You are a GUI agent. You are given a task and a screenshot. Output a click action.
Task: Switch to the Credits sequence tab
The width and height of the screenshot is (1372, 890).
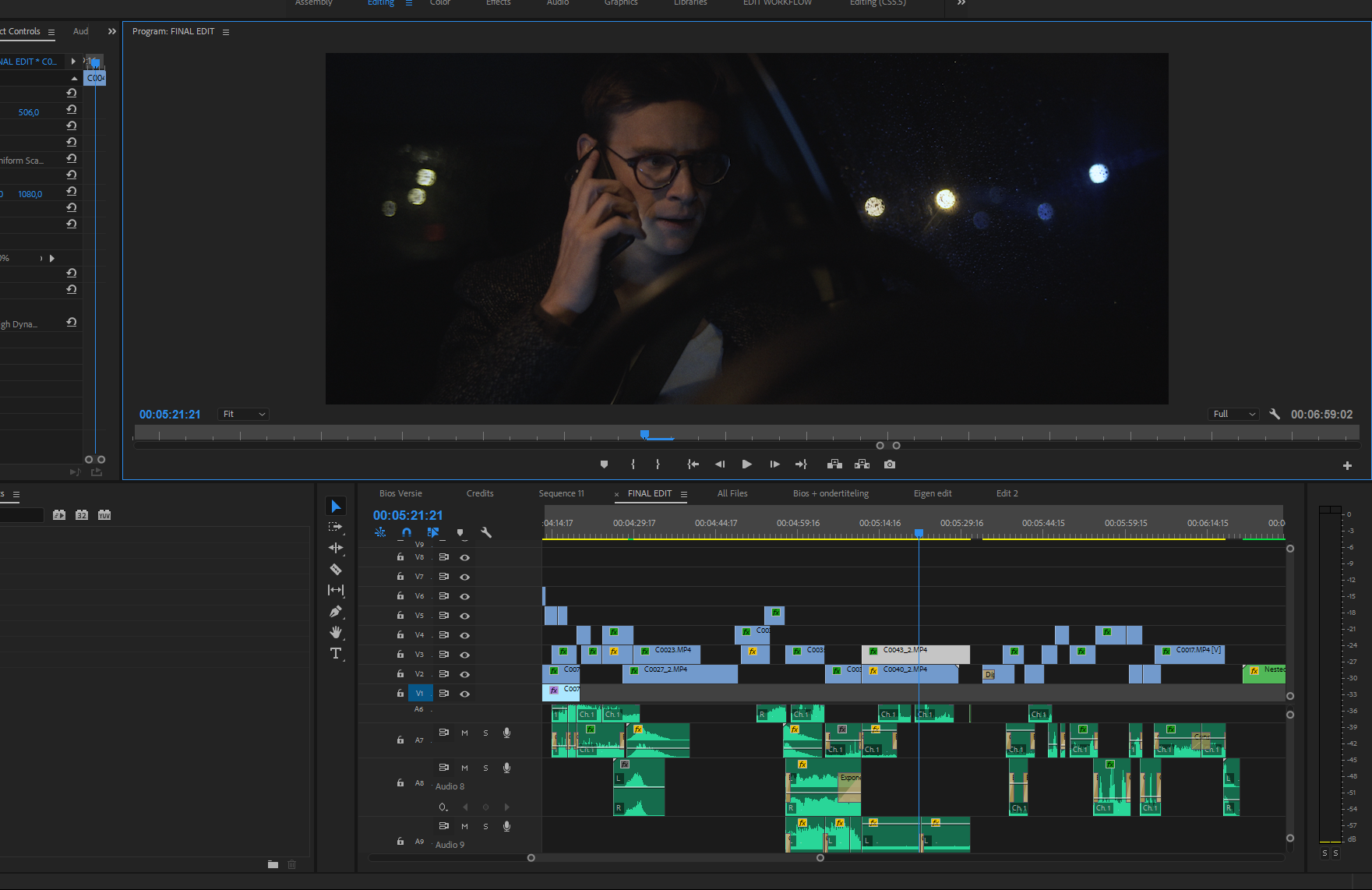click(x=480, y=493)
